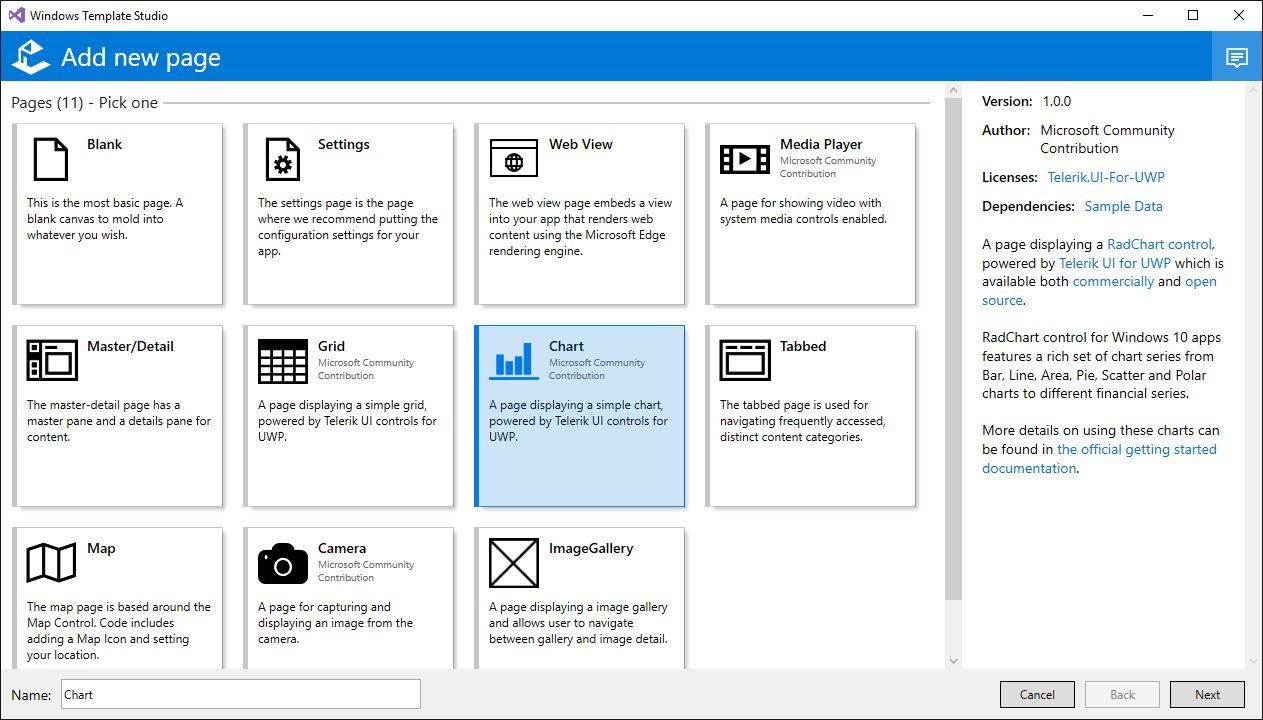1263x720 pixels.
Task: Click the page list scroll down arrow
Action: 952,661
